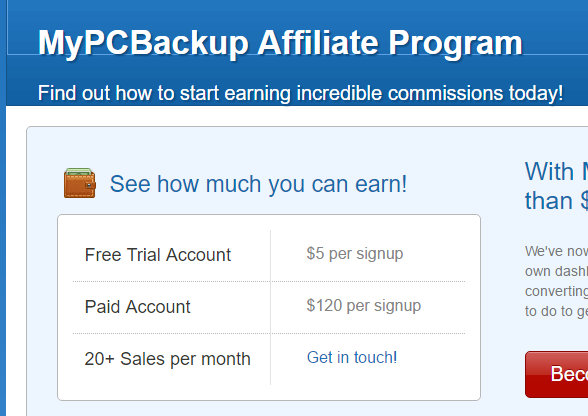Click the 'own dash' line in the right paragraph
This screenshot has width=588, height=416.
click(x=556, y=271)
